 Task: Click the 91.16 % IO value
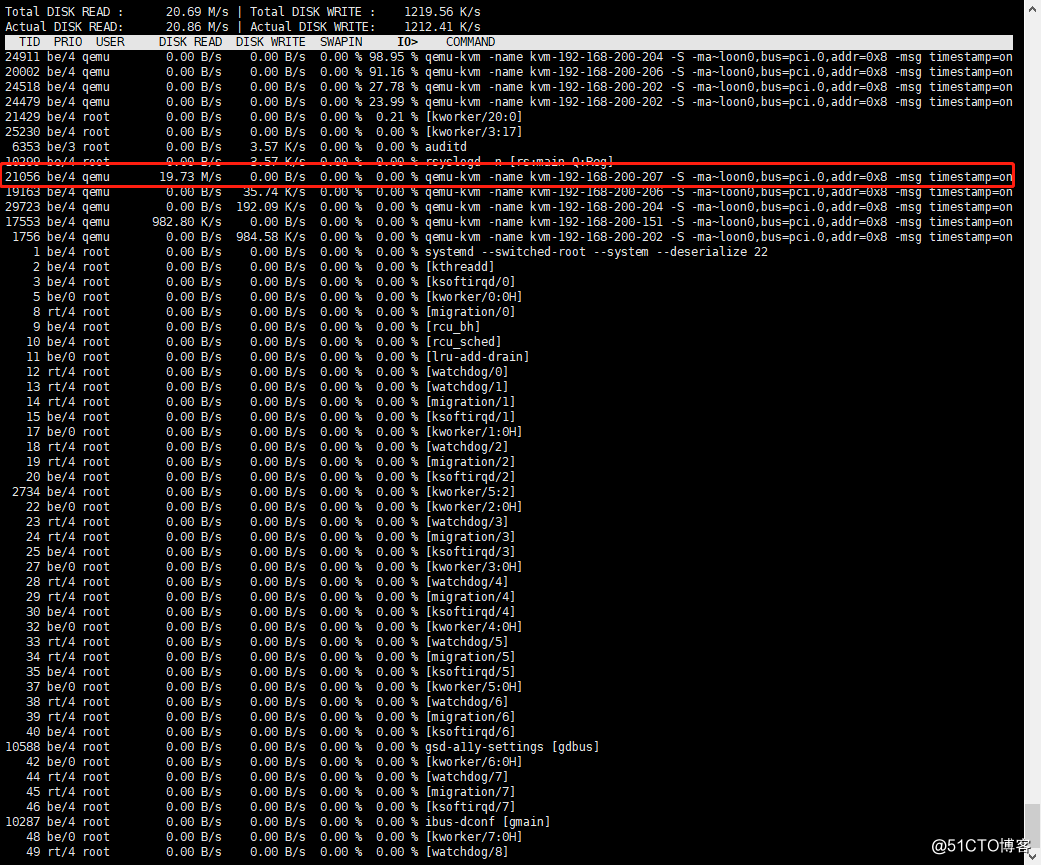pyautogui.click(x=394, y=72)
